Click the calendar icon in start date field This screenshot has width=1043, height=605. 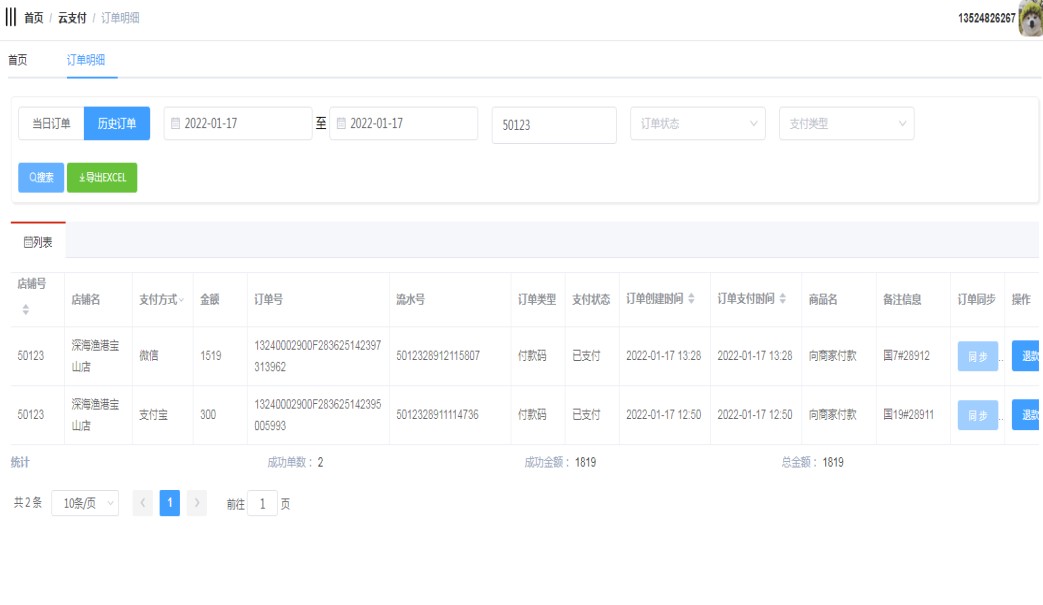(176, 124)
